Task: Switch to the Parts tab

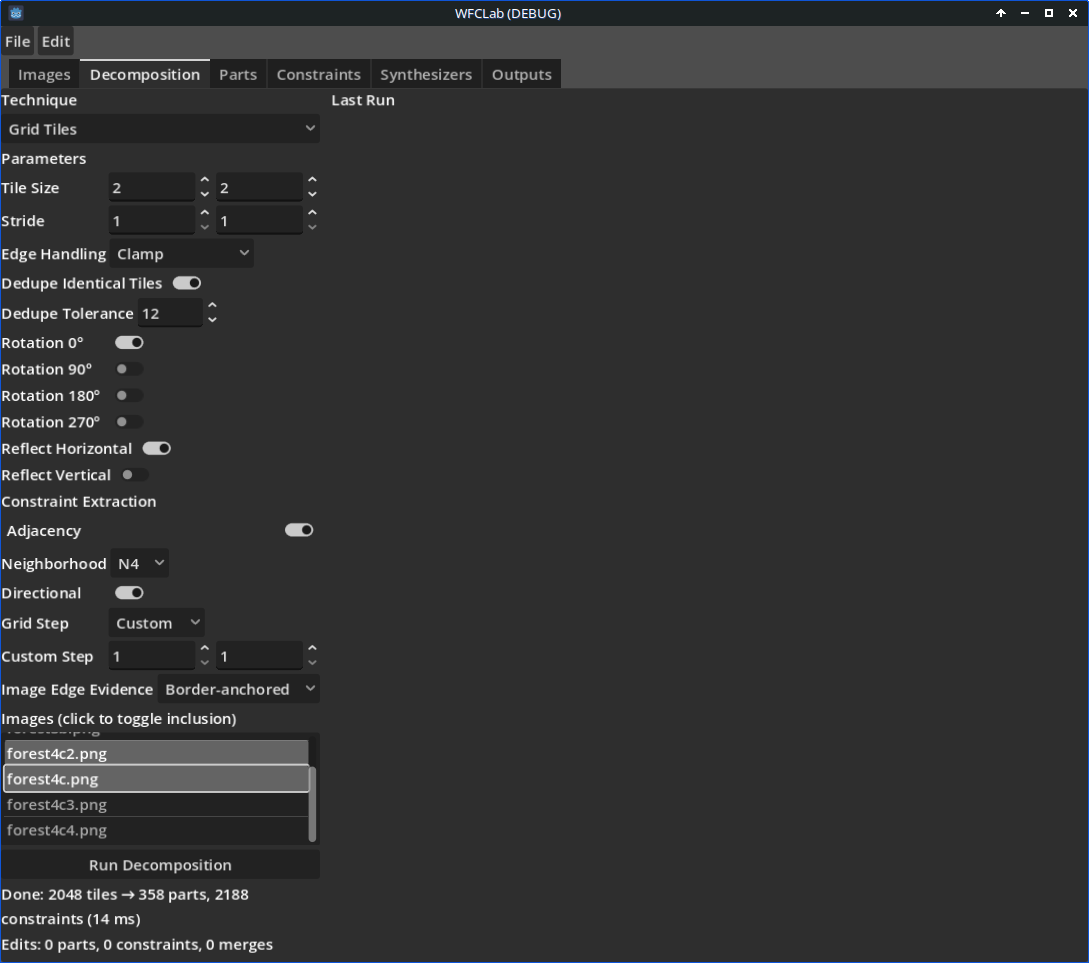Action: (x=238, y=74)
